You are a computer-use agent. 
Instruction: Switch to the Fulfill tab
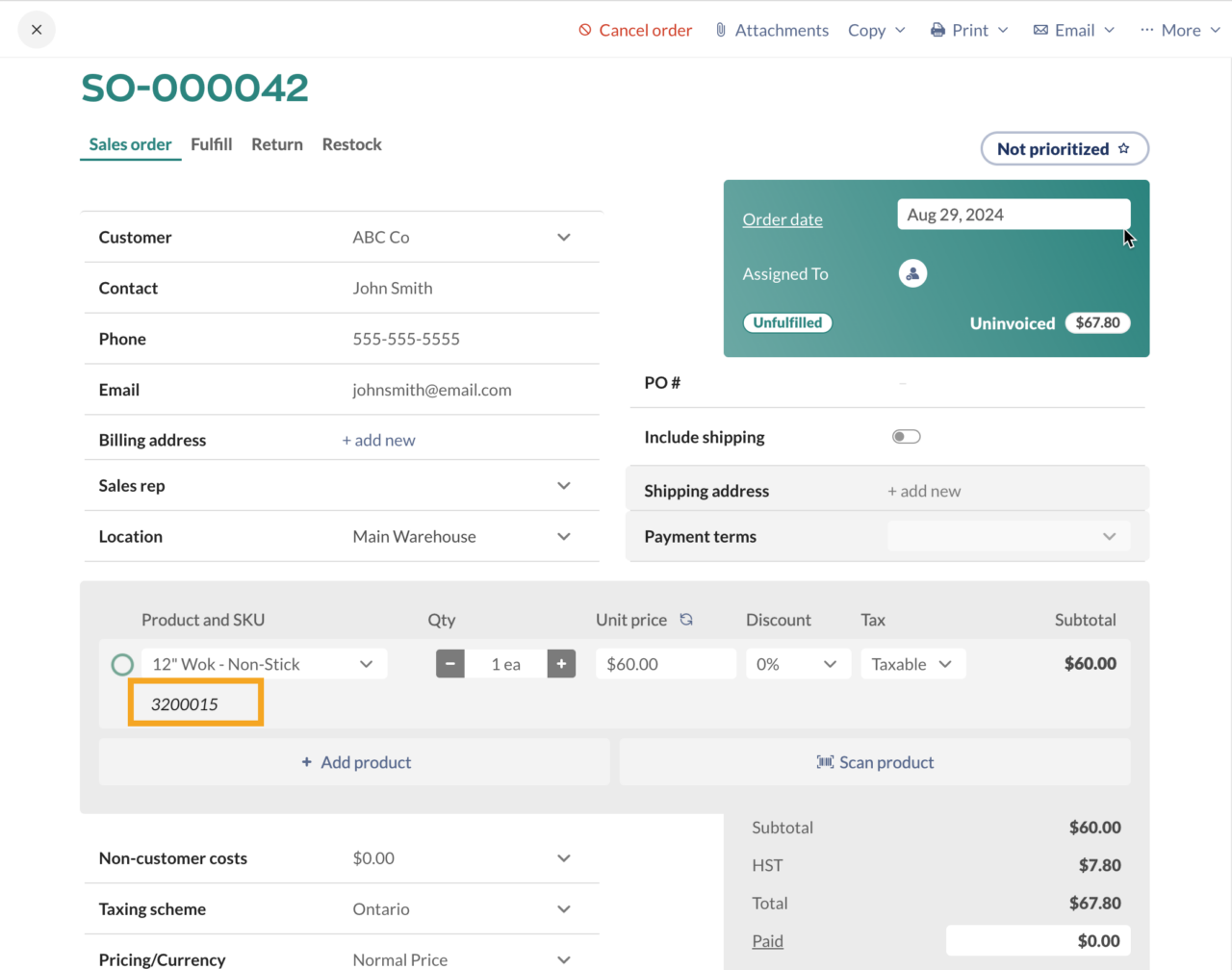[x=212, y=144]
